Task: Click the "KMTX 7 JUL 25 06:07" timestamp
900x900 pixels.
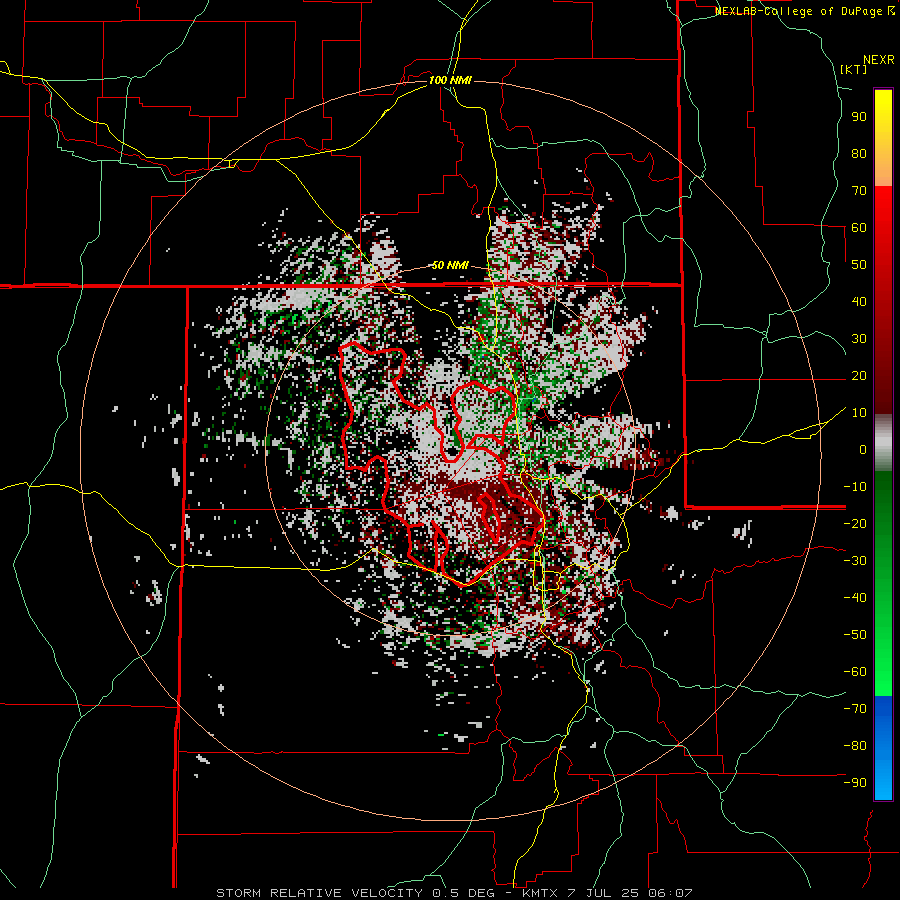Action: click(x=607, y=893)
